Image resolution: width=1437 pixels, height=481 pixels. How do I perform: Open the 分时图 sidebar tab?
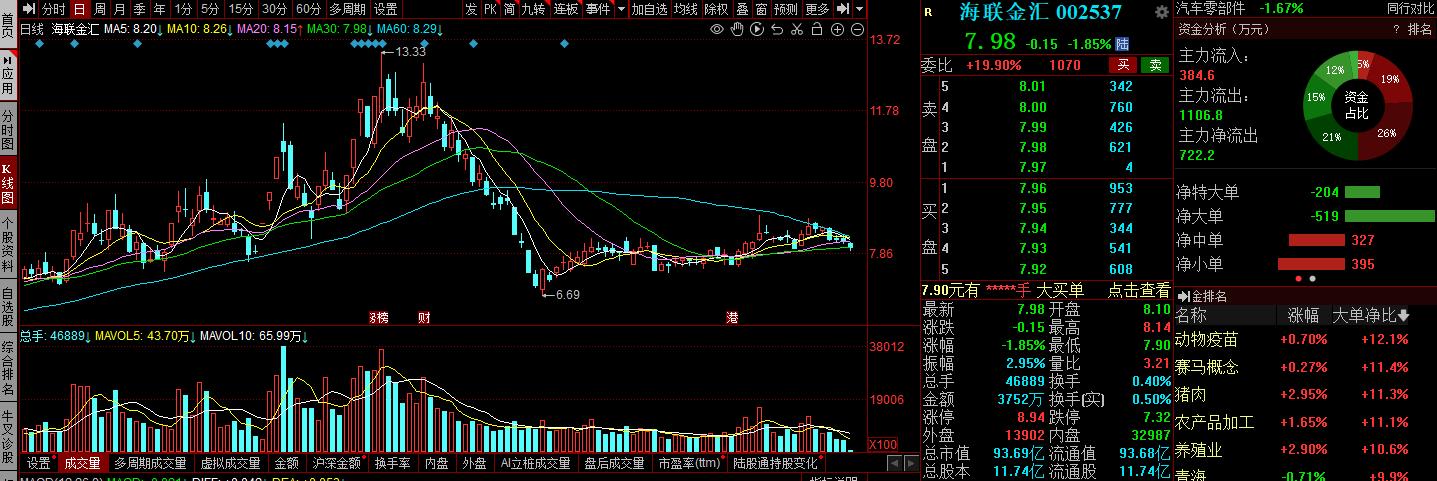(8, 129)
